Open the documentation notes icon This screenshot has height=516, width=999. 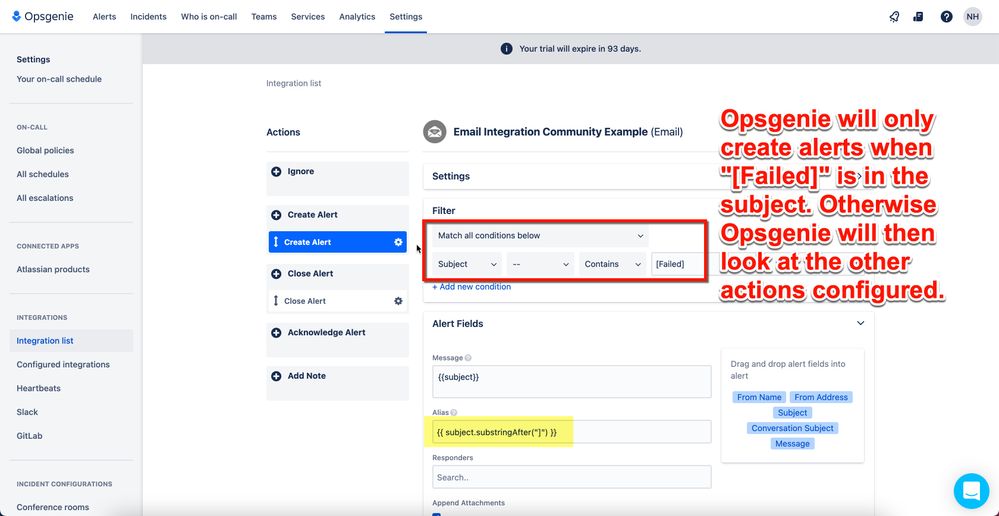click(x=918, y=17)
